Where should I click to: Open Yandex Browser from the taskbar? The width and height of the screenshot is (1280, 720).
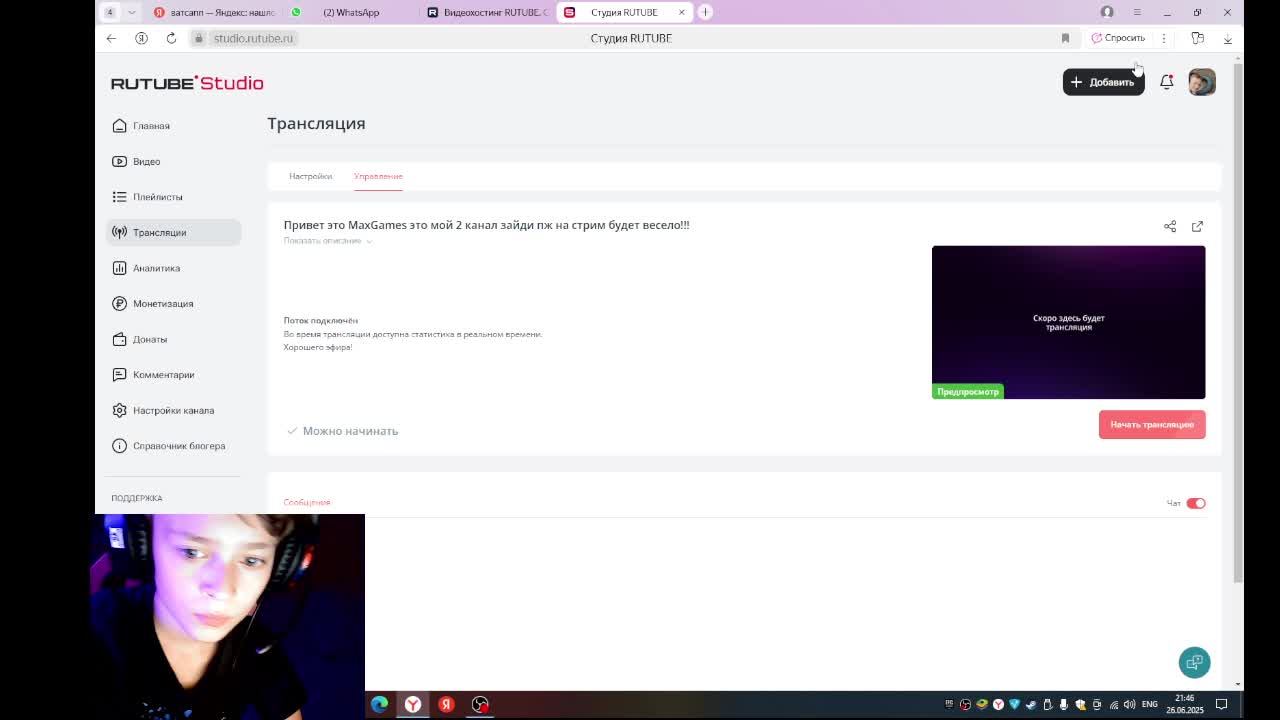point(413,704)
